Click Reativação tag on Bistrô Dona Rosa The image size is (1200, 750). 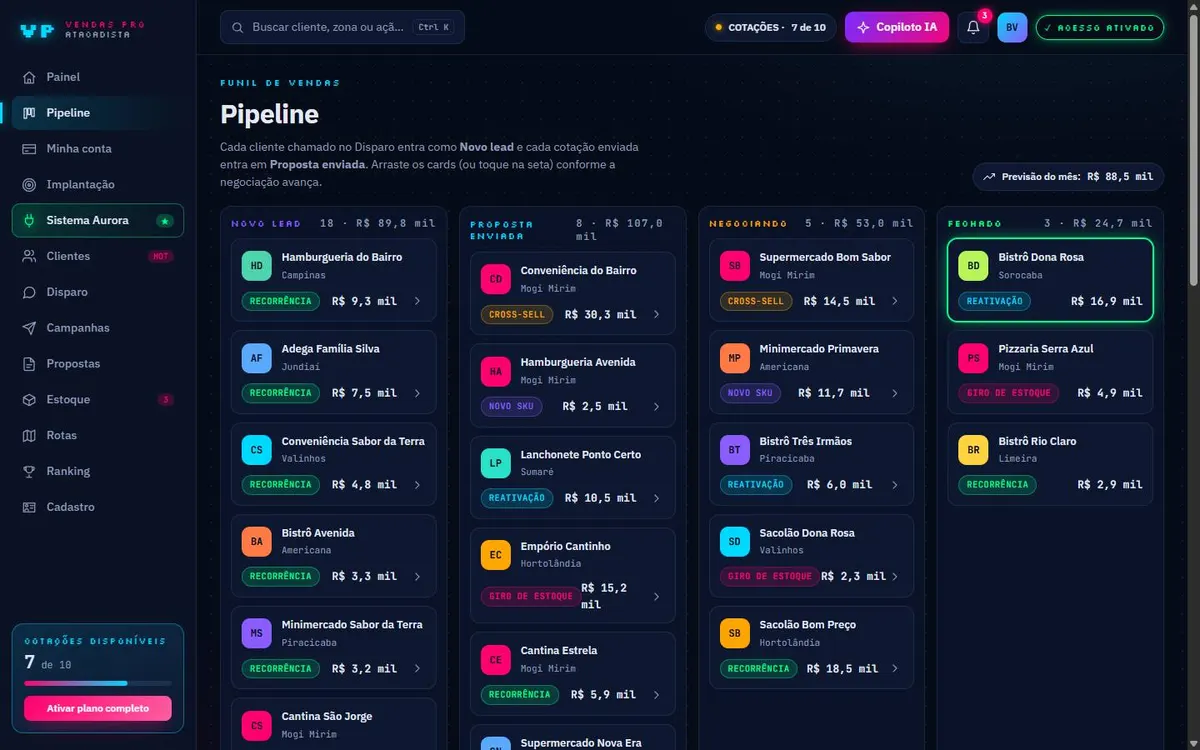996,301
